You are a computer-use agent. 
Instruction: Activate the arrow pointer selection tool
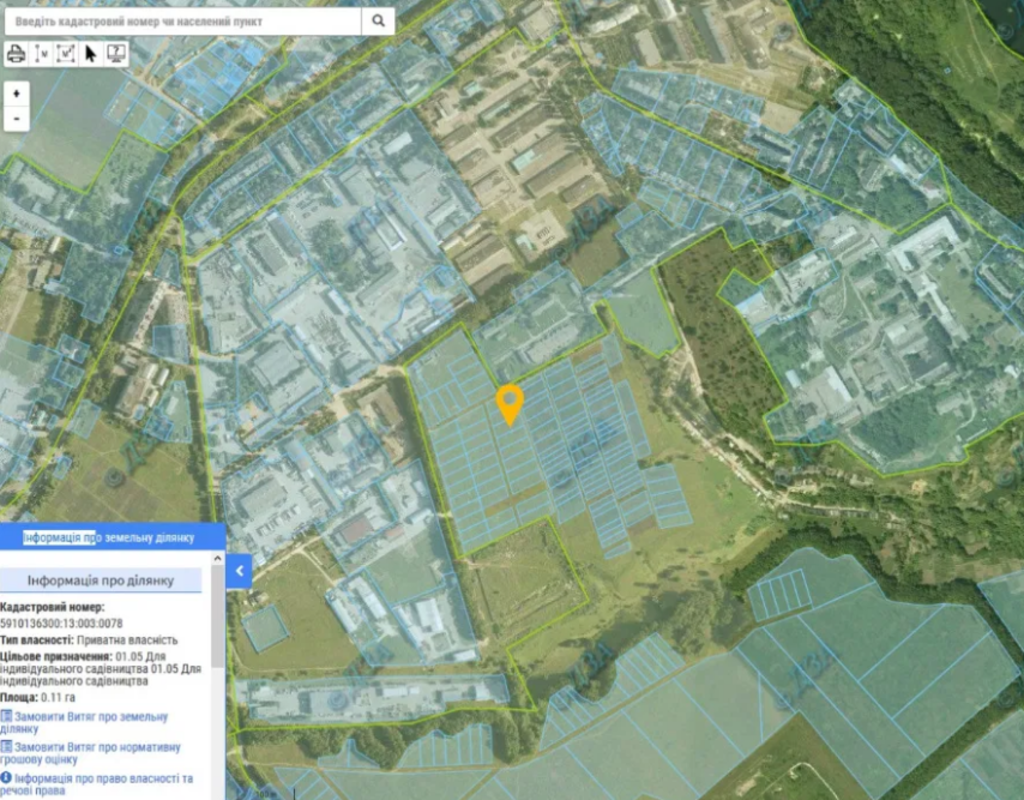[x=91, y=54]
